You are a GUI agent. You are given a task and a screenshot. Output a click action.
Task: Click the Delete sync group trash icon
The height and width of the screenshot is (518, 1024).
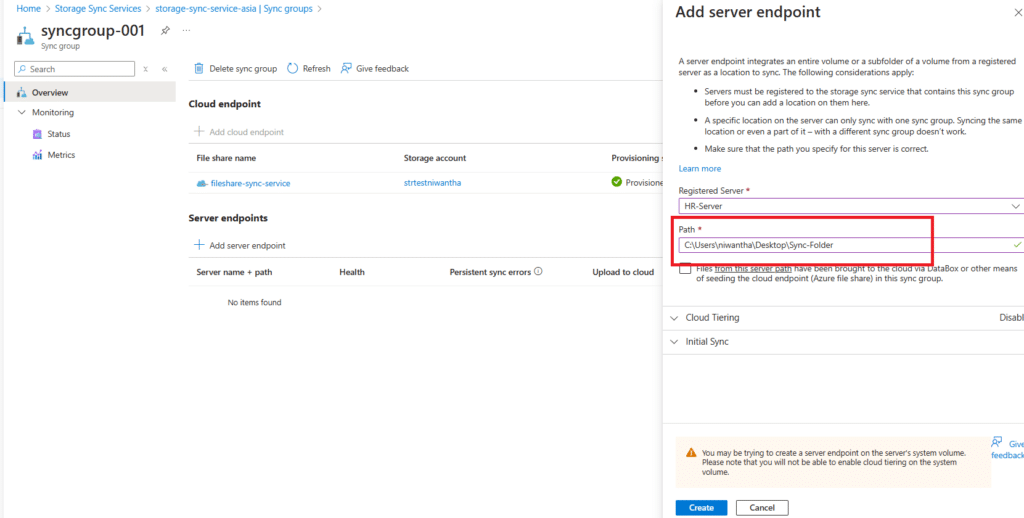199,68
